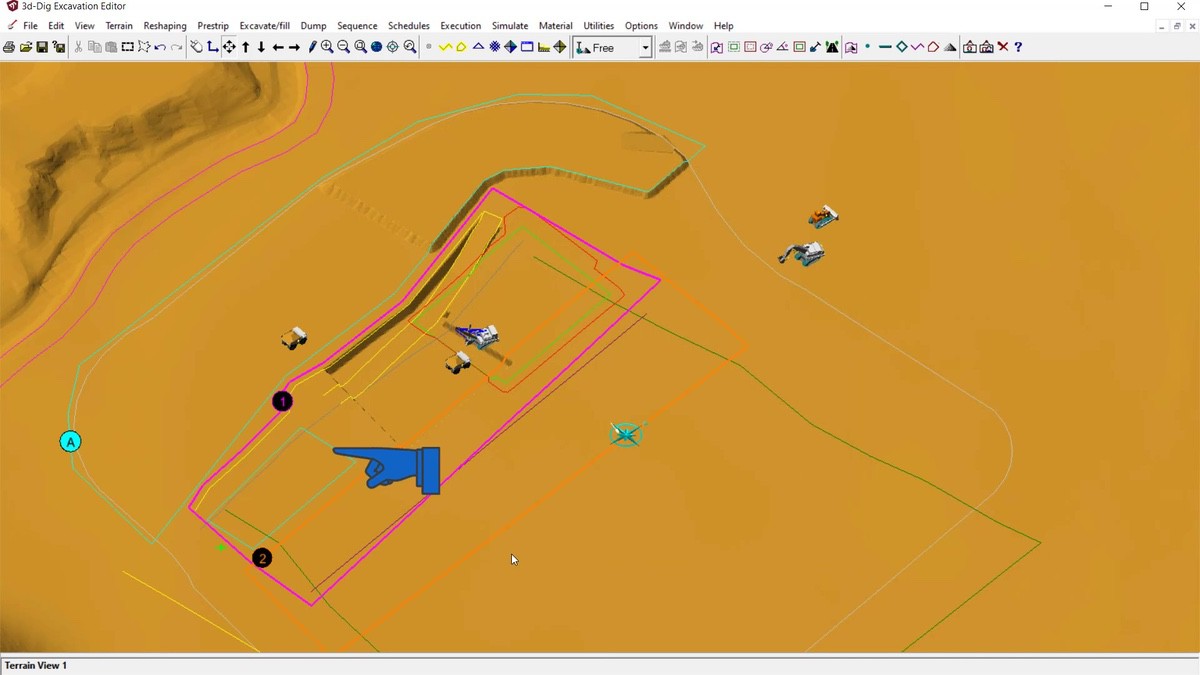Open the View menu

click(85, 26)
